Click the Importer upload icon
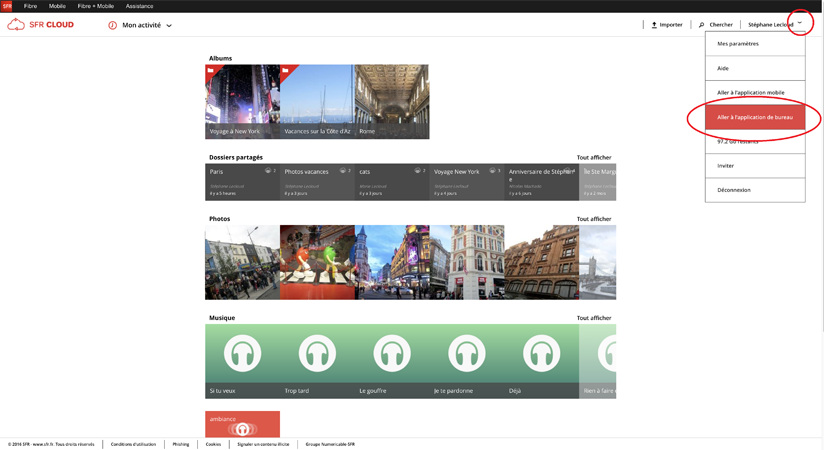 pyautogui.click(x=654, y=25)
